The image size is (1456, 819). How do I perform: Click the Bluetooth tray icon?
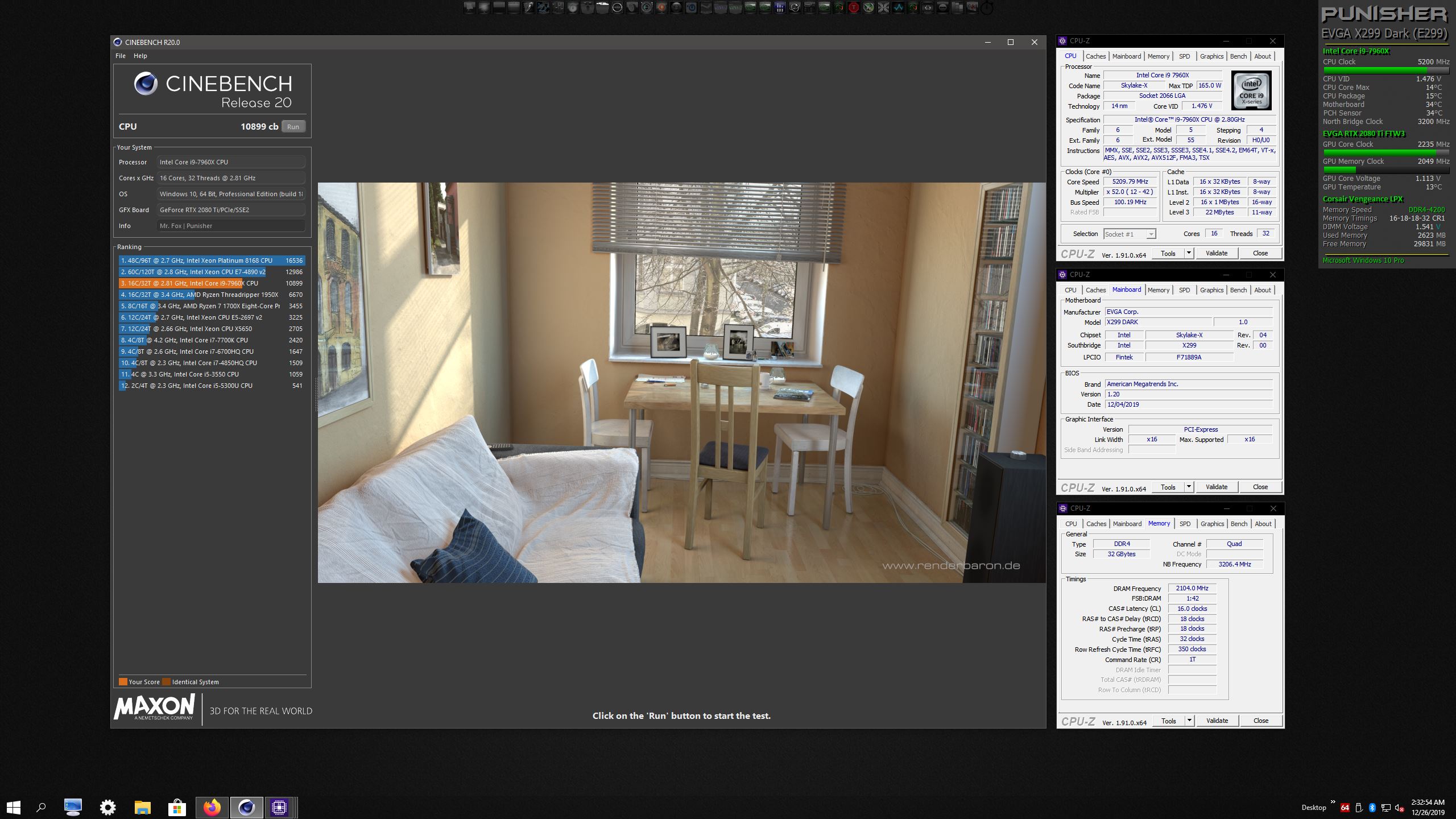tap(1372, 808)
